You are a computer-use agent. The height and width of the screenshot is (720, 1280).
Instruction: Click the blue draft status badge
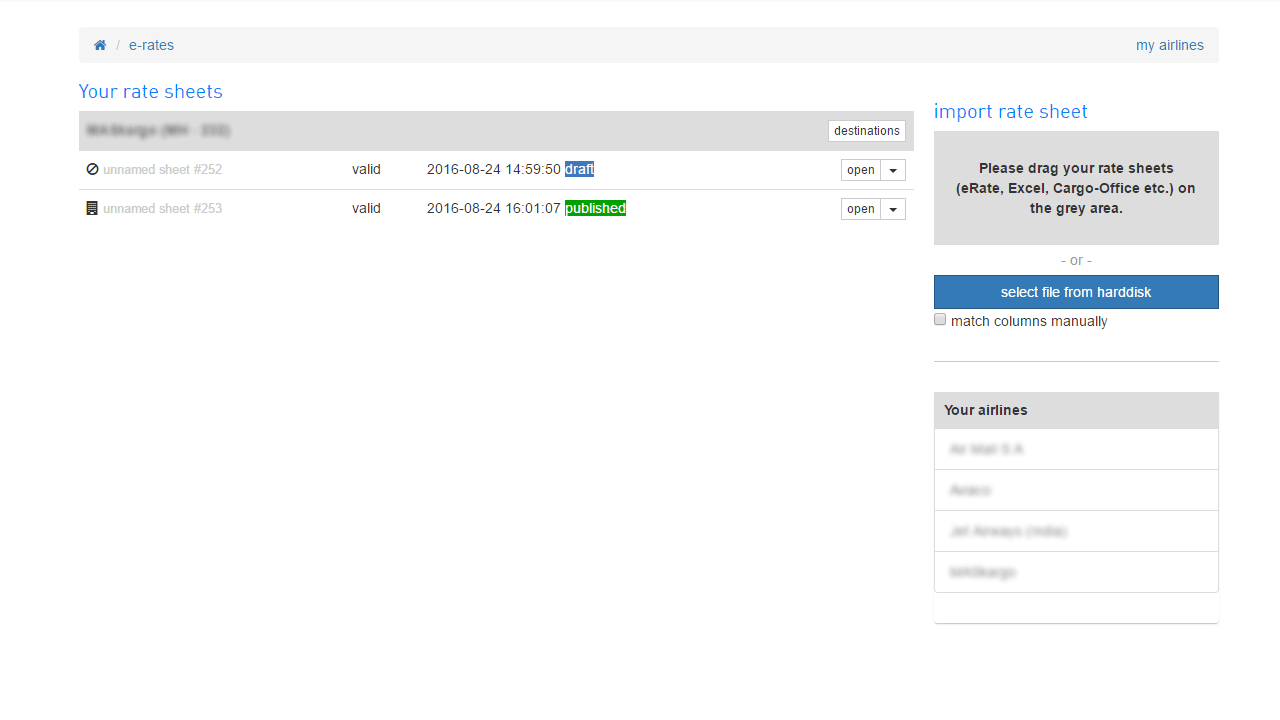579,169
